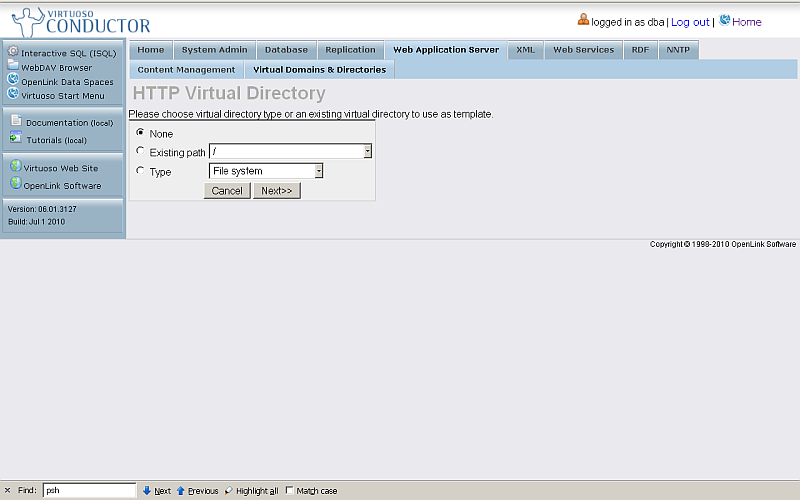Switch to the NNTP tab
The height and width of the screenshot is (500, 800).
click(678, 49)
